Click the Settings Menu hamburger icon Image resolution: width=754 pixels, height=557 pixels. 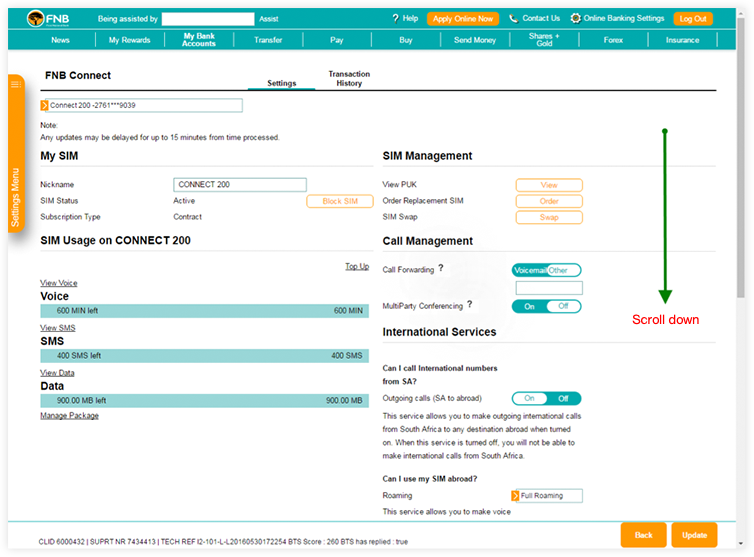click(15, 84)
